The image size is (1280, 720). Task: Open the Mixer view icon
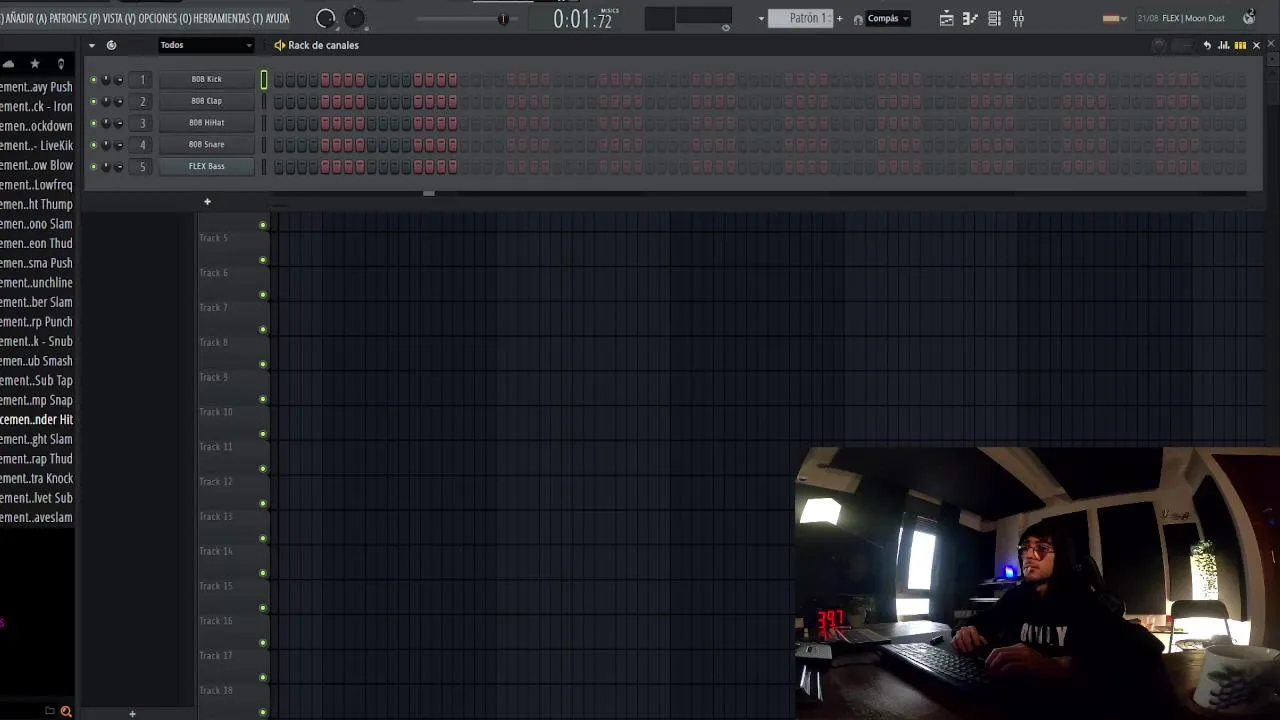click(x=1018, y=18)
